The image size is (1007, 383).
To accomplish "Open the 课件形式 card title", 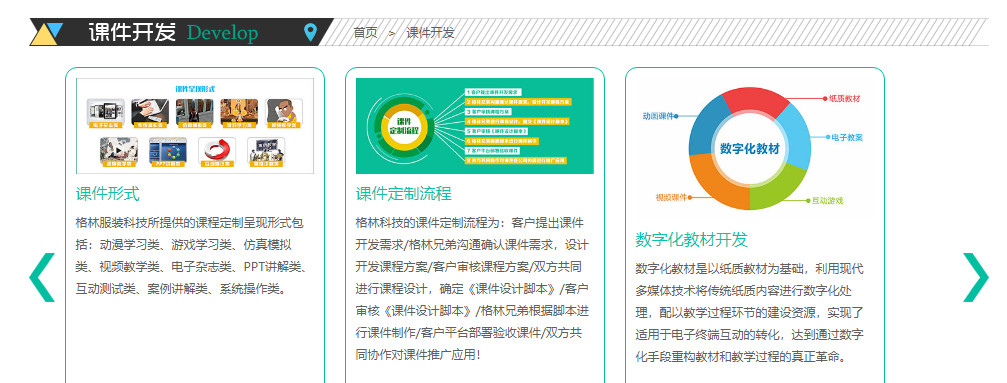I will coord(107,193).
